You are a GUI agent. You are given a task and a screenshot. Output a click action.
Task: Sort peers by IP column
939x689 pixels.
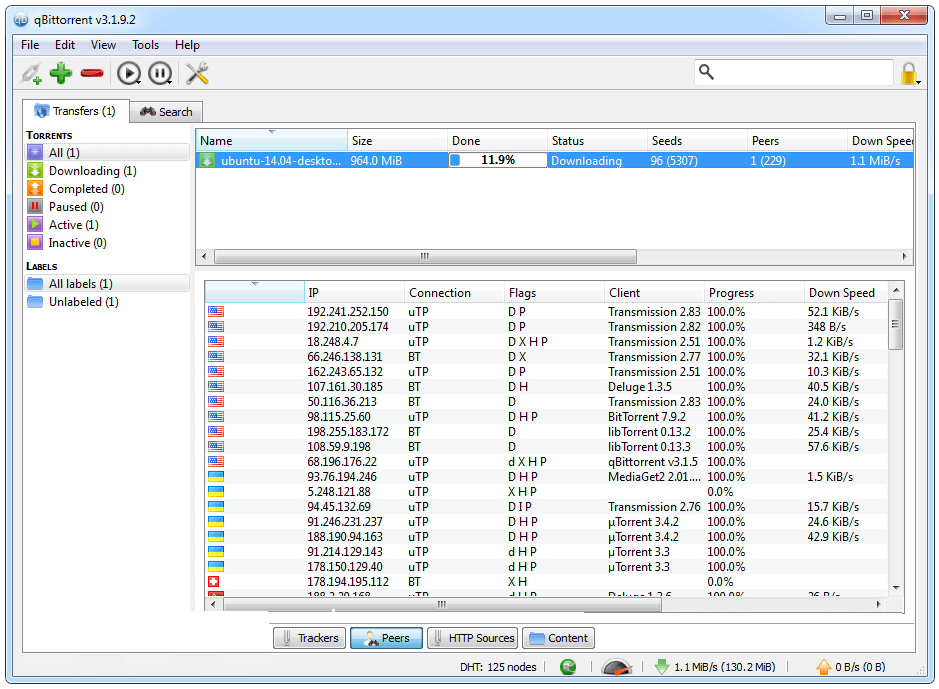pyautogui.click(x=355, y=293)
